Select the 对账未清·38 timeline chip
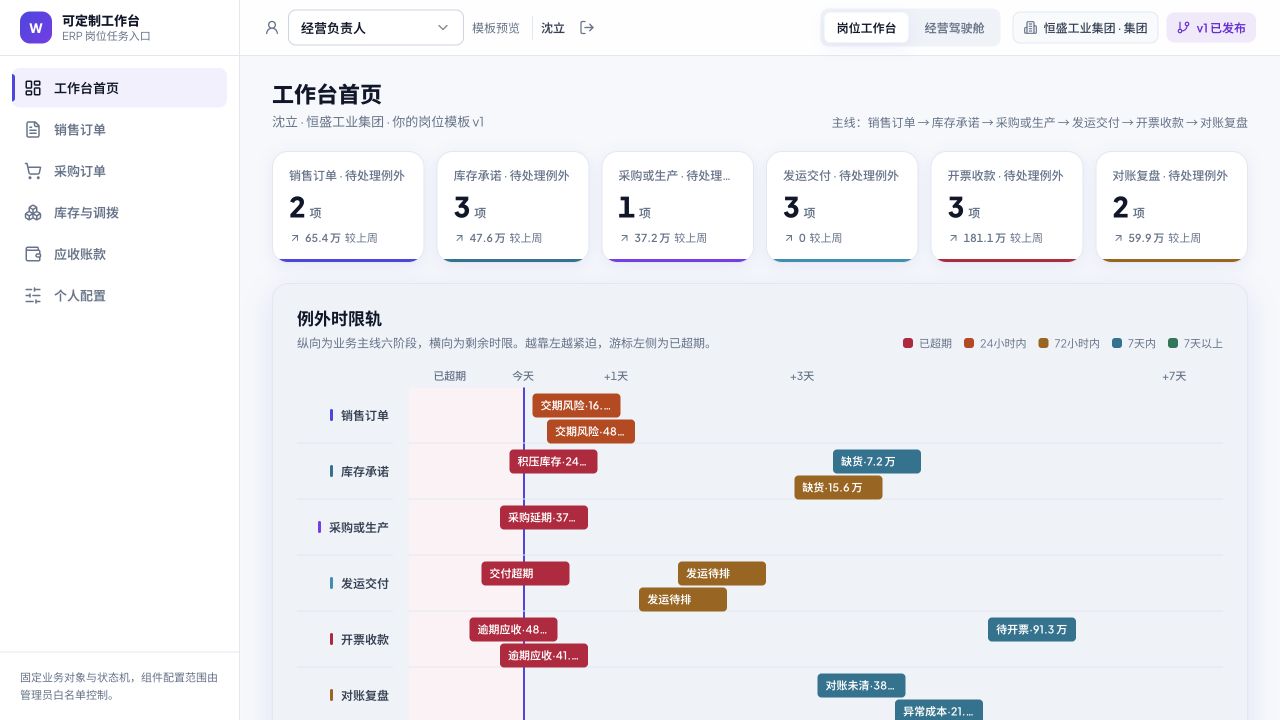The width and height of the screenshot is (1280, 720). point(861,685)
